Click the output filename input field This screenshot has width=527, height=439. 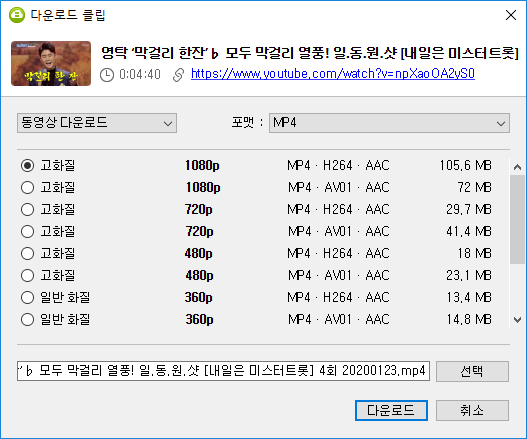(224, 371)
